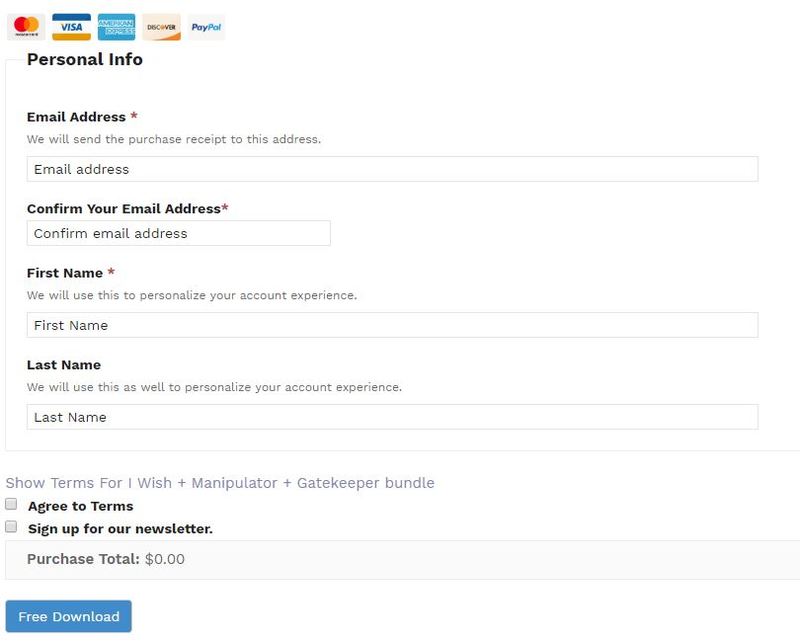
Task: Click the Agree to Terms label
Action: click(80, 506)
